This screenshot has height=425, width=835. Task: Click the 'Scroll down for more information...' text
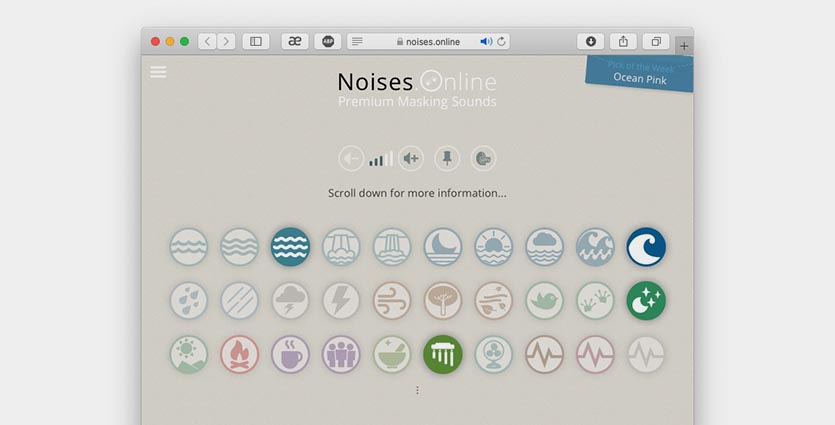pyautogui.click(x=418, y=193)
